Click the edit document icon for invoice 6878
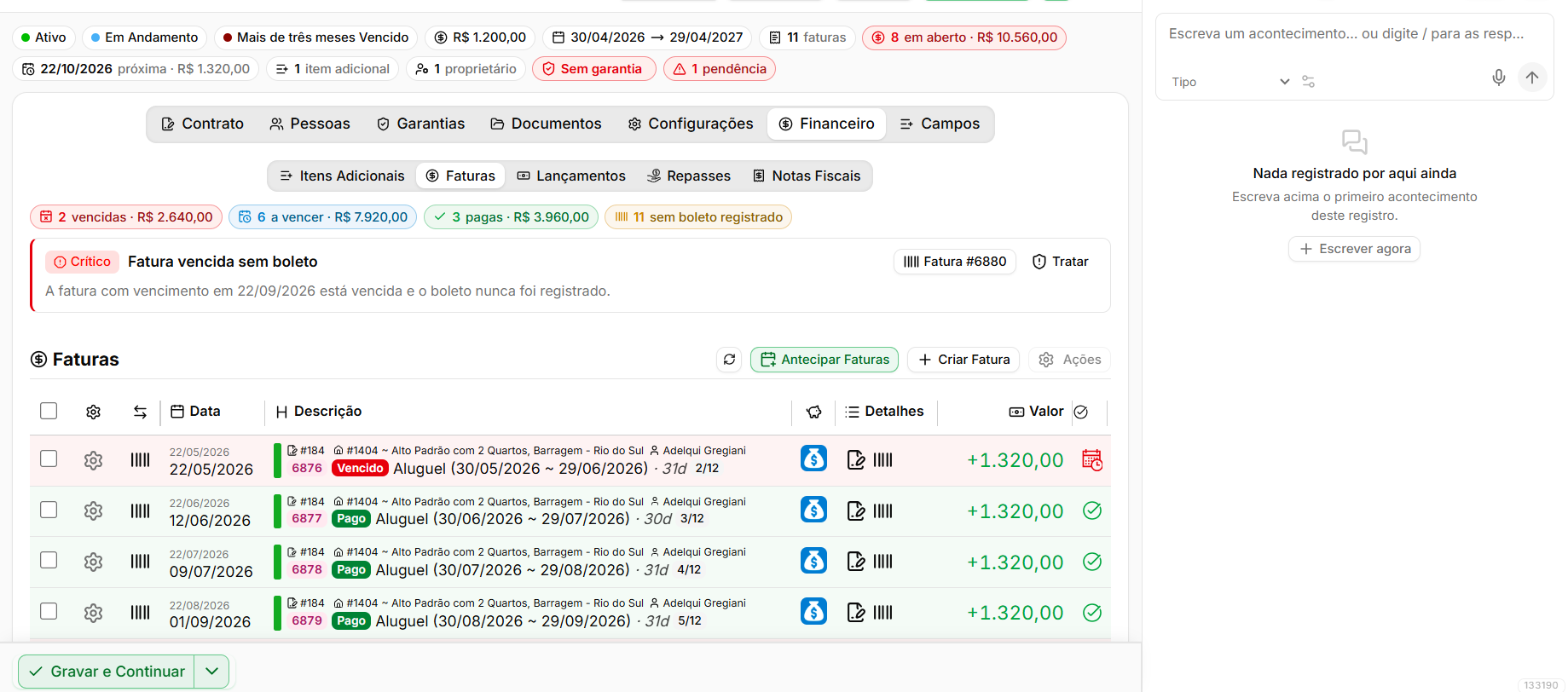1568x692 pixels. click(856, 562)
